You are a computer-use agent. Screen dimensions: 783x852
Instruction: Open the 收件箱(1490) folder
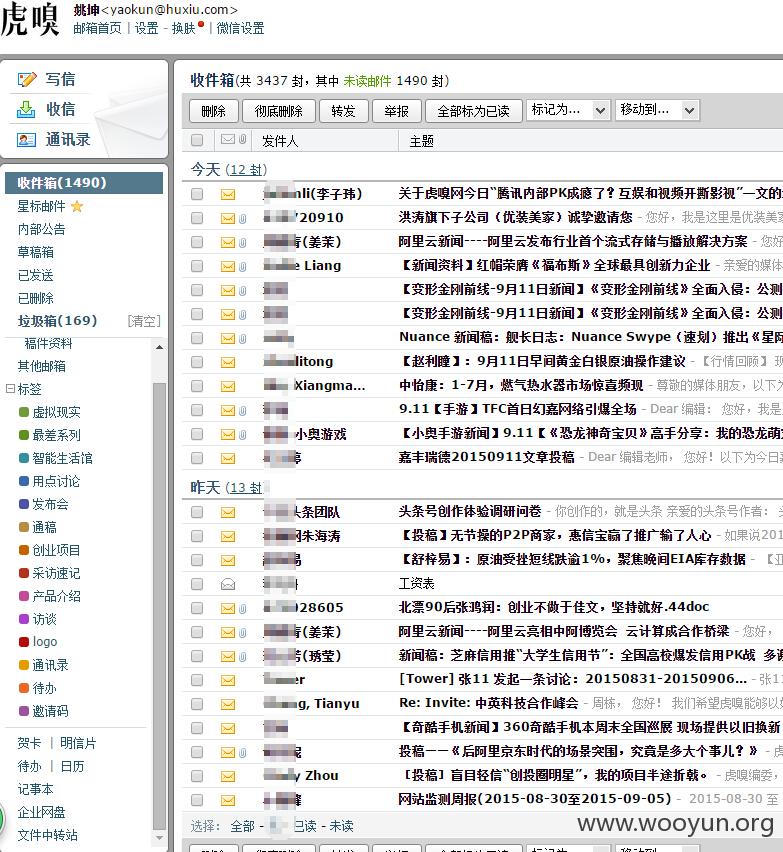(x=84, y=183)
